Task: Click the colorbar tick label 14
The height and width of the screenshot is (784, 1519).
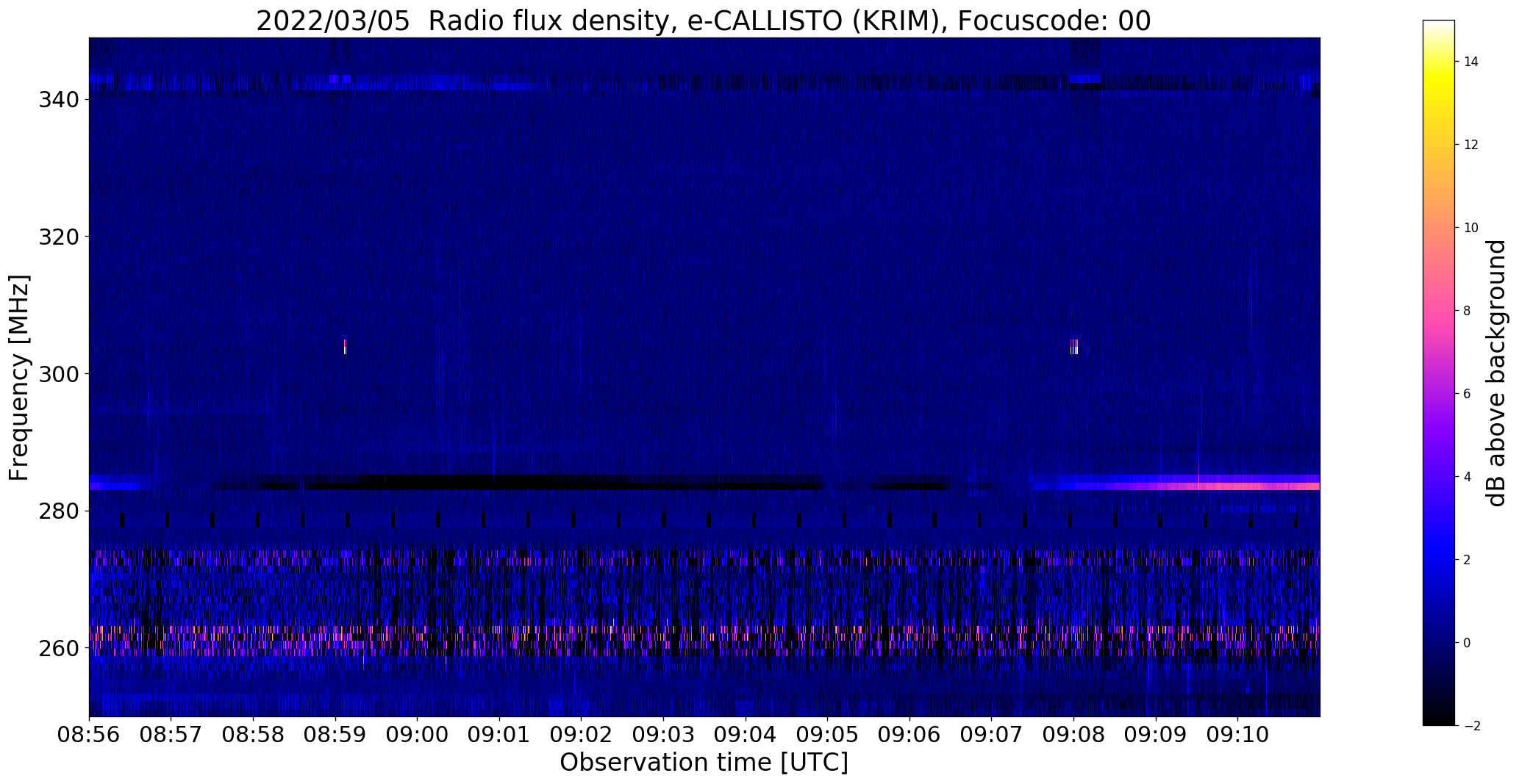Action: pos(1471,62)
